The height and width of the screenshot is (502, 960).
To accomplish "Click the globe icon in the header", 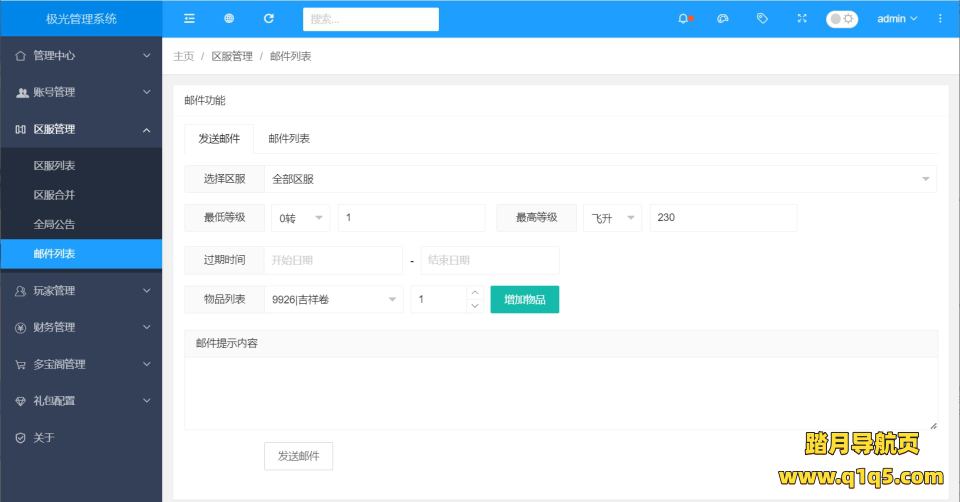I will click(x=229, y=18).
